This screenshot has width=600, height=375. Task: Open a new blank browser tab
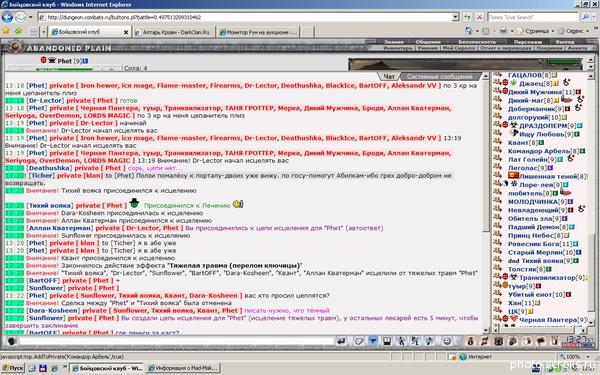point(307,32)
